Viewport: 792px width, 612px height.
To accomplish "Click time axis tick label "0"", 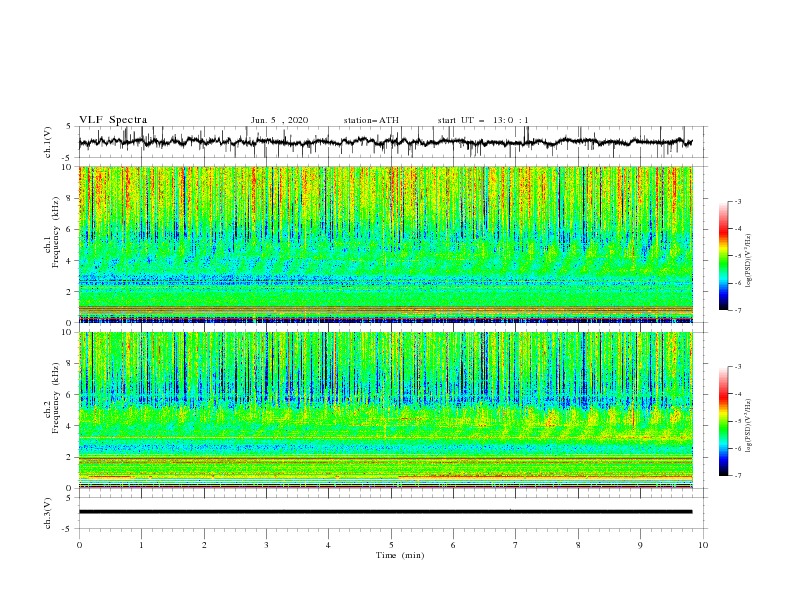I will click(79, 545).
